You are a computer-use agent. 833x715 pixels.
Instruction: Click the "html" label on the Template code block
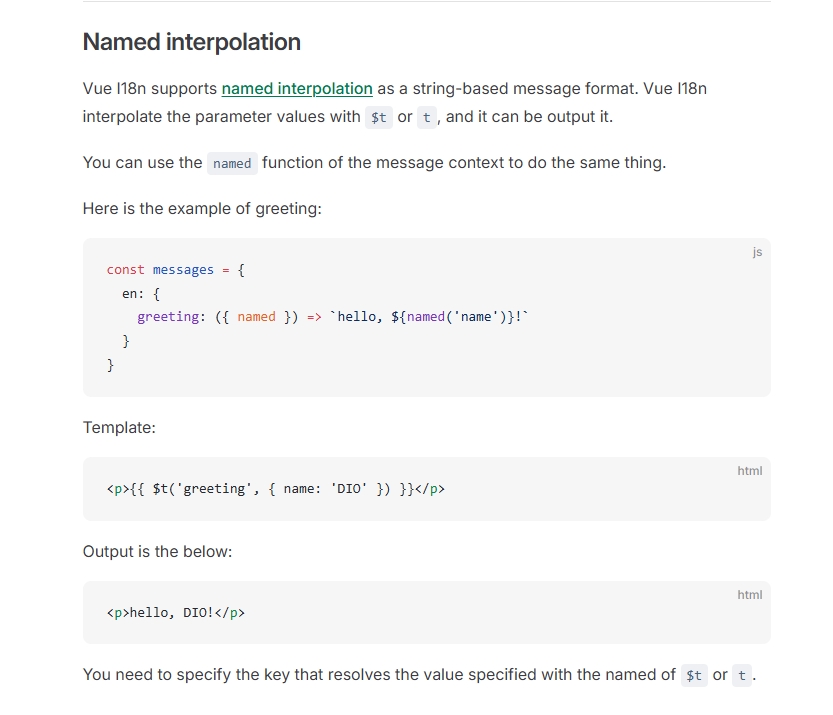(750, 471)
